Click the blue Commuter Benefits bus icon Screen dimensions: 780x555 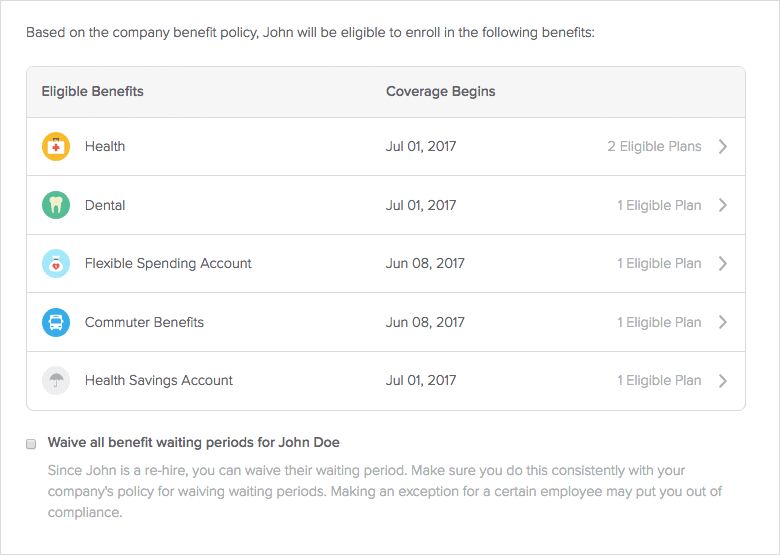pyautogui.click(x=56, y=322)
